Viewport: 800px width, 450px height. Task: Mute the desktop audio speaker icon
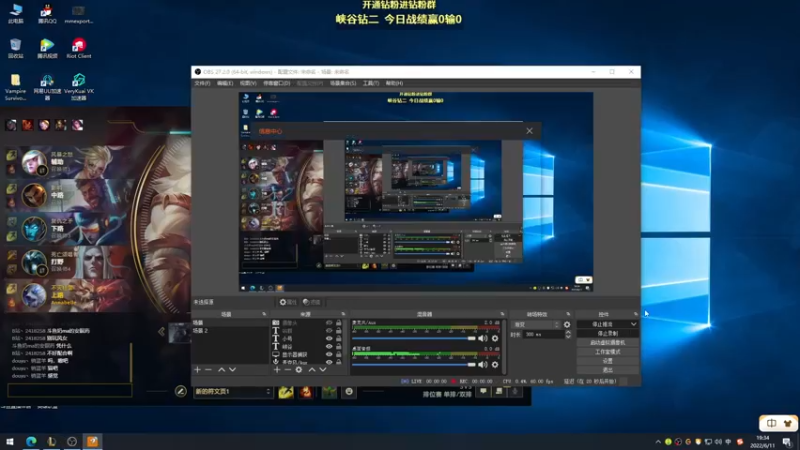point(483,364)
